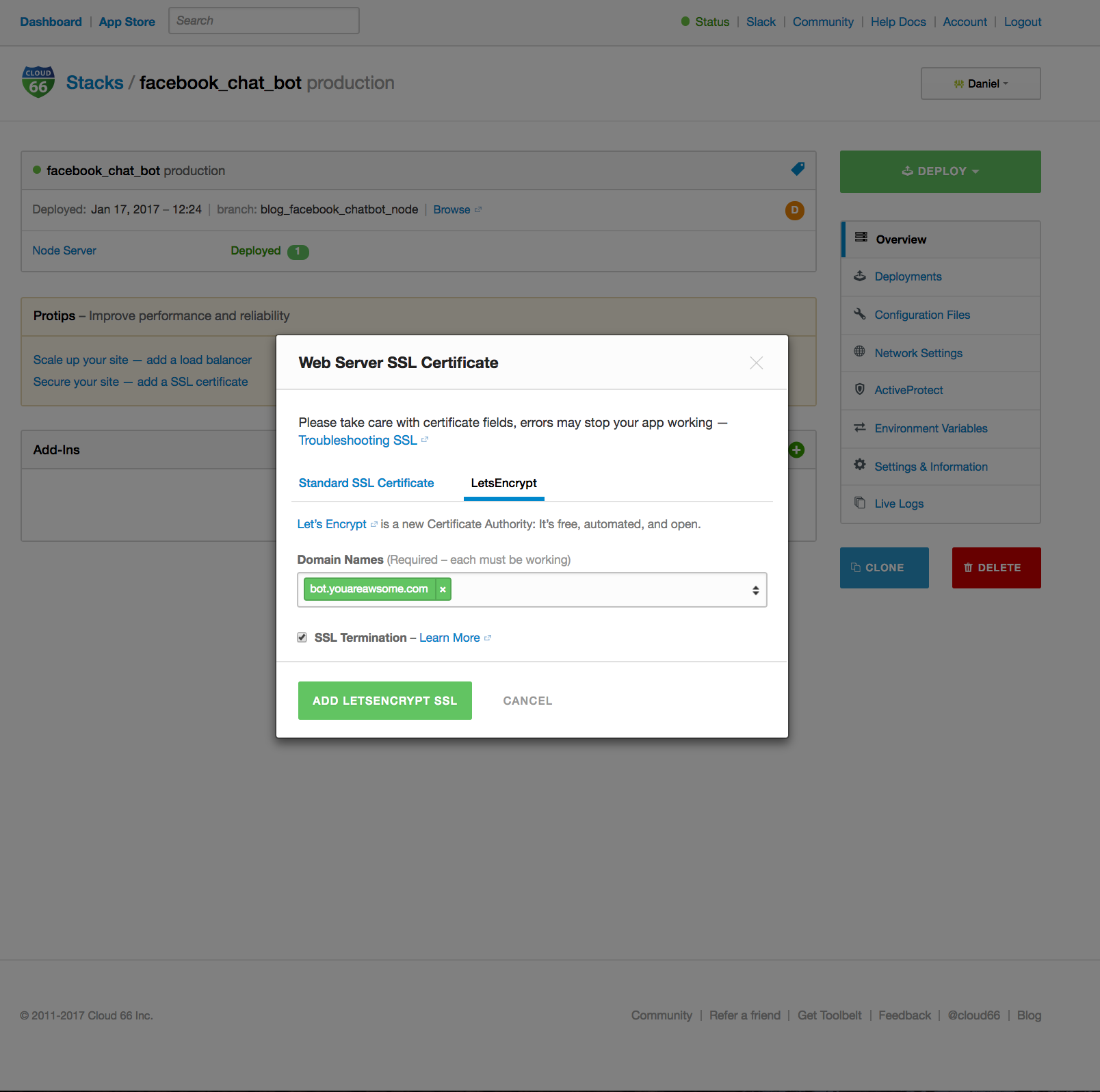The width and height of the screenshot is (1100, 1092).
Task: Click CANCEL in the SSL dialog
Action: tap(527, 701)
